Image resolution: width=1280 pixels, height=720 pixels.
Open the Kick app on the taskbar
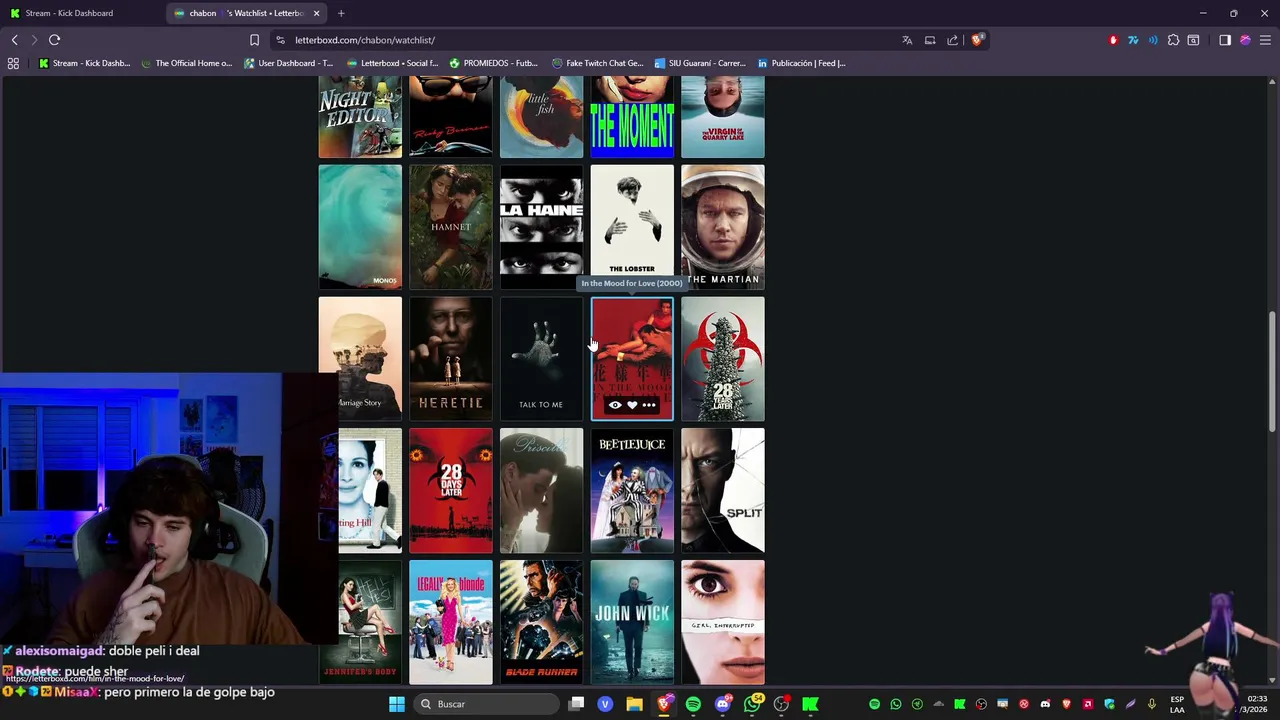click(x=810, y=704)
